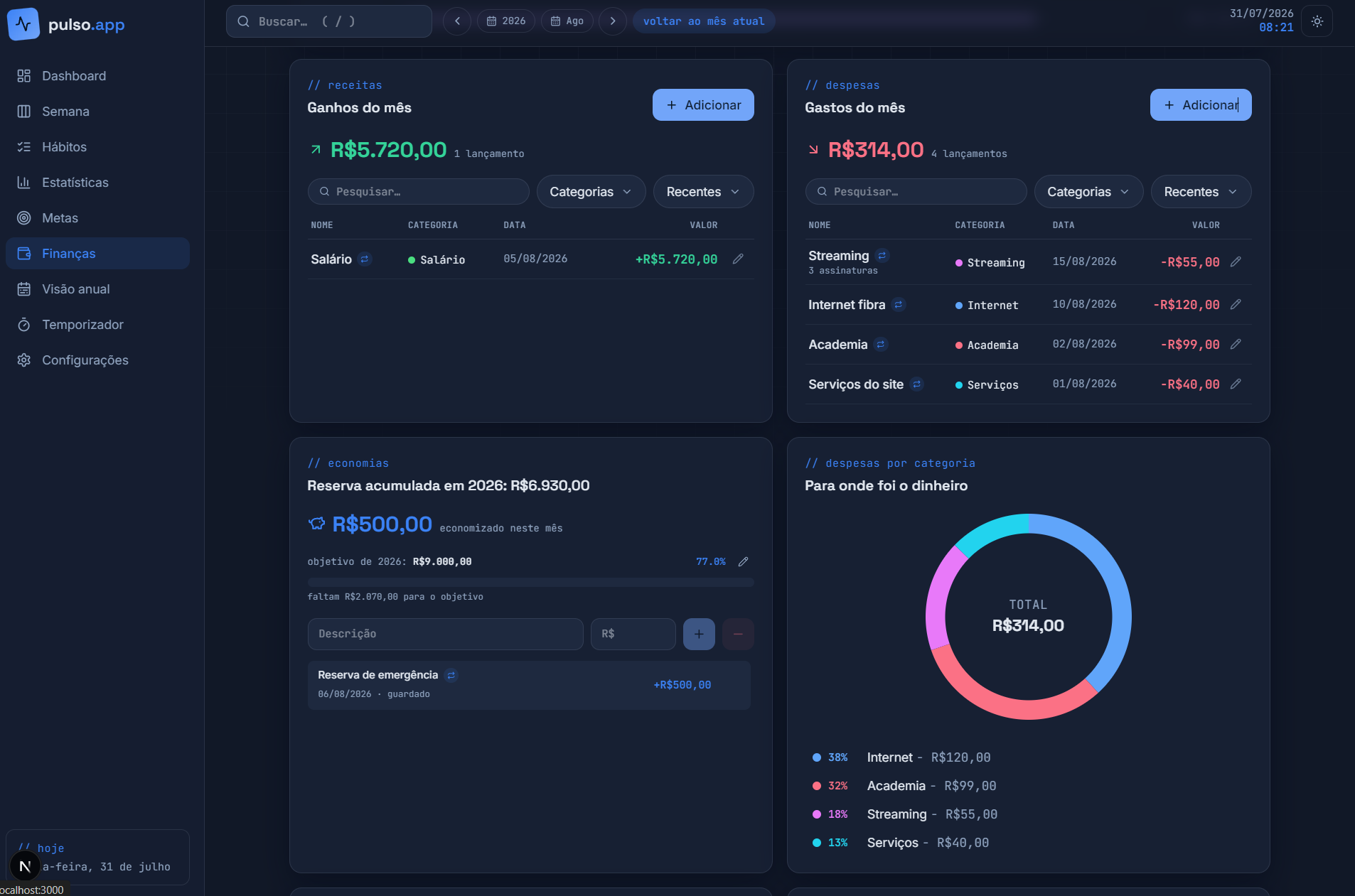Screen dimensions: 1355x896
Task: Click the recurring icon beside Streaming
Action: click(882, 256)
